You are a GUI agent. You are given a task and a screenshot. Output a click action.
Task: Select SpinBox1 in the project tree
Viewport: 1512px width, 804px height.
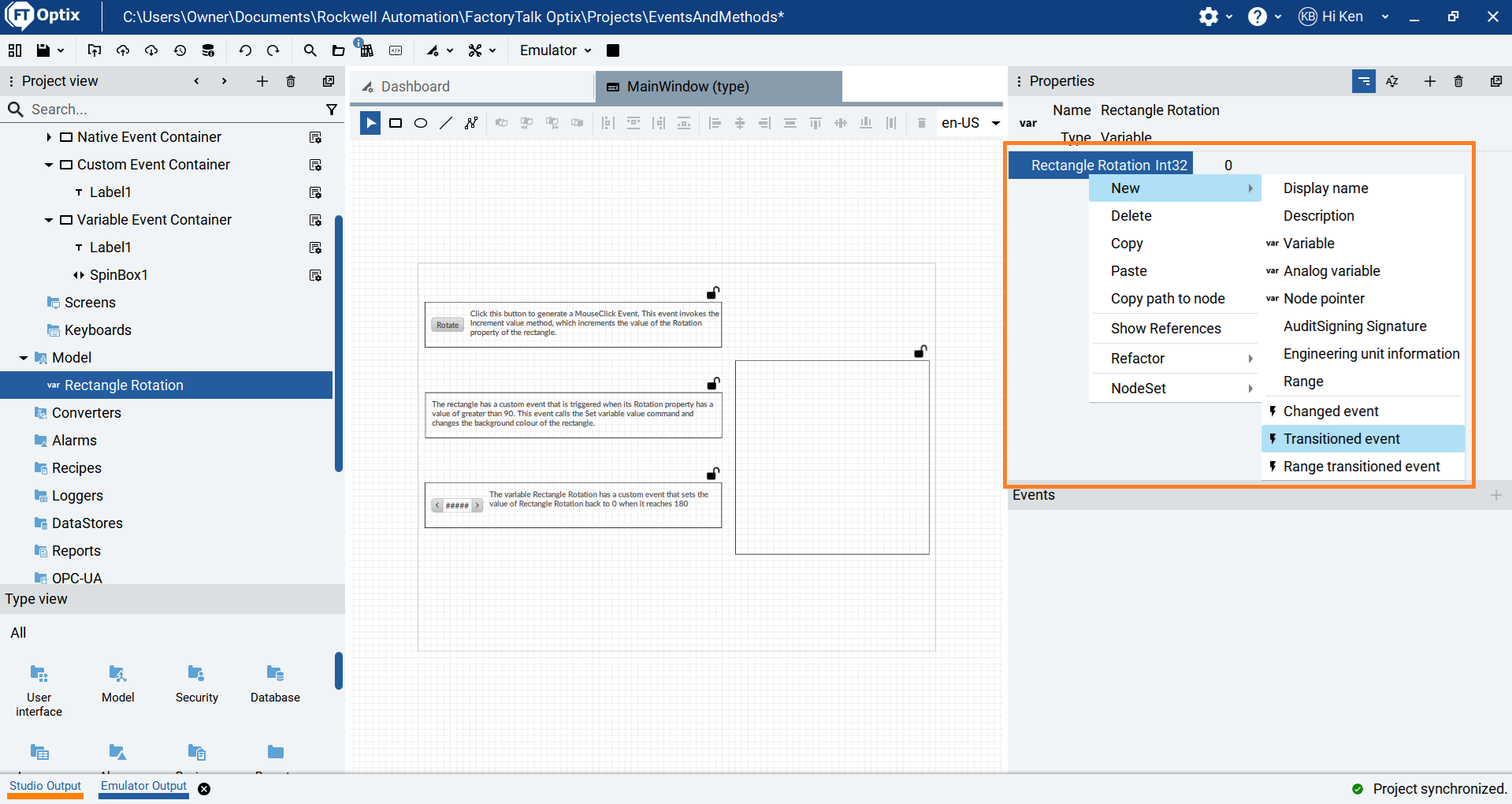point(119,275)
